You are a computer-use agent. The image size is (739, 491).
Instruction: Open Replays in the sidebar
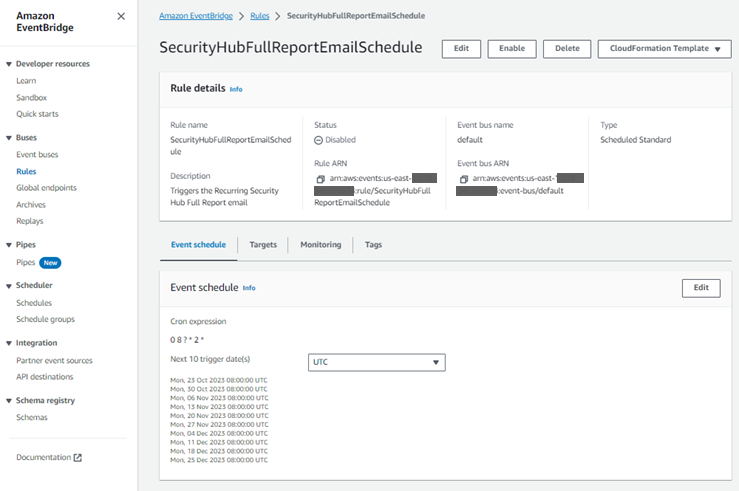30,221
